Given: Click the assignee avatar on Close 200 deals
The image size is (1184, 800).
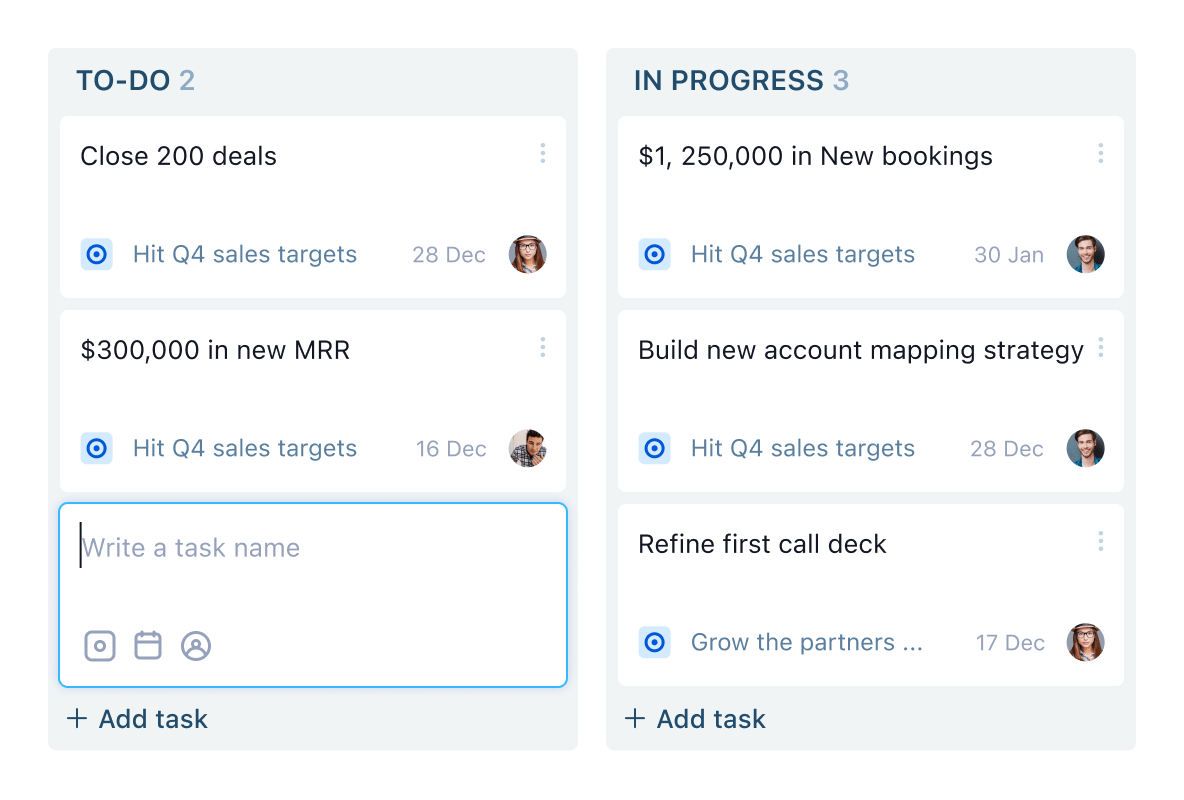Looking at the screenshot, I should click(528, 254).
